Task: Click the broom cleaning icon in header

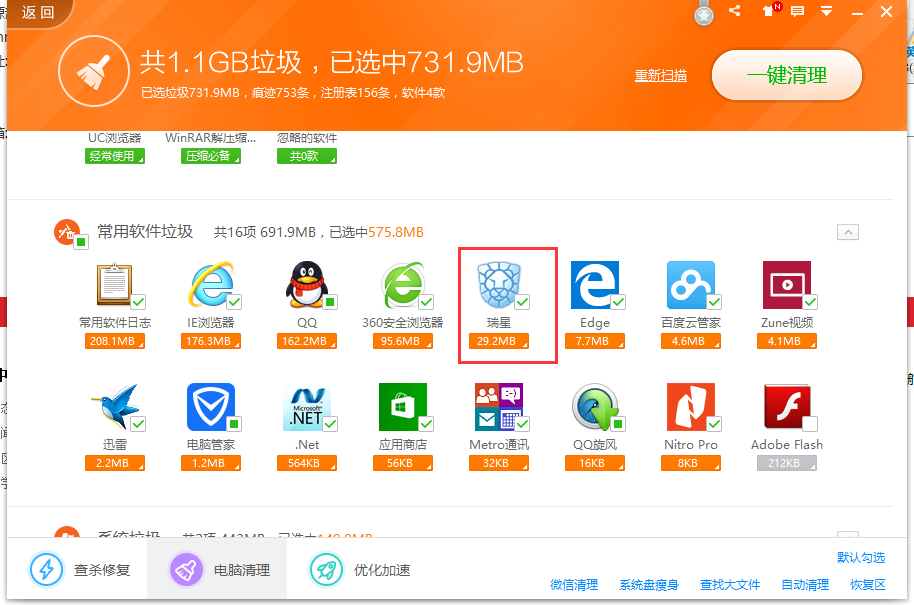Action: pyautogui.click(x=93, y=71)
